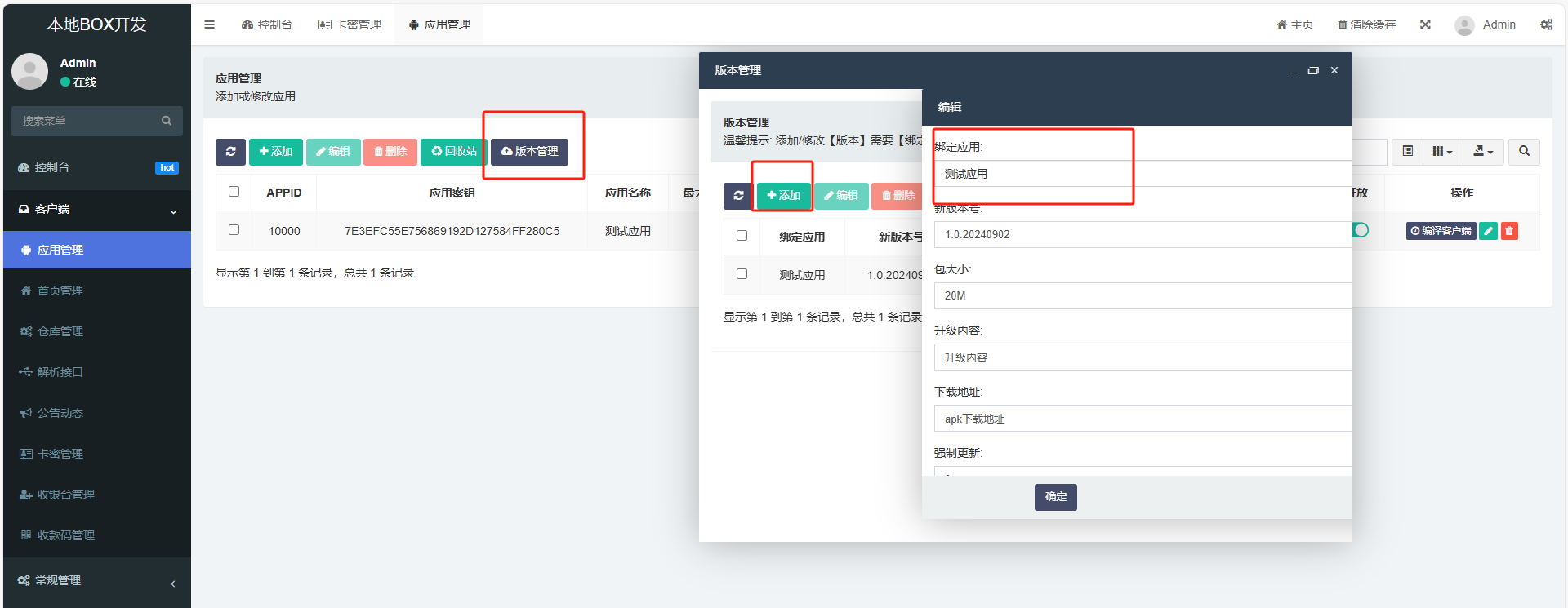Viewport: 1568px width, 608px height.
Task: Click the 绑定应用 column header in 版本管理
Action: [802, 237]
